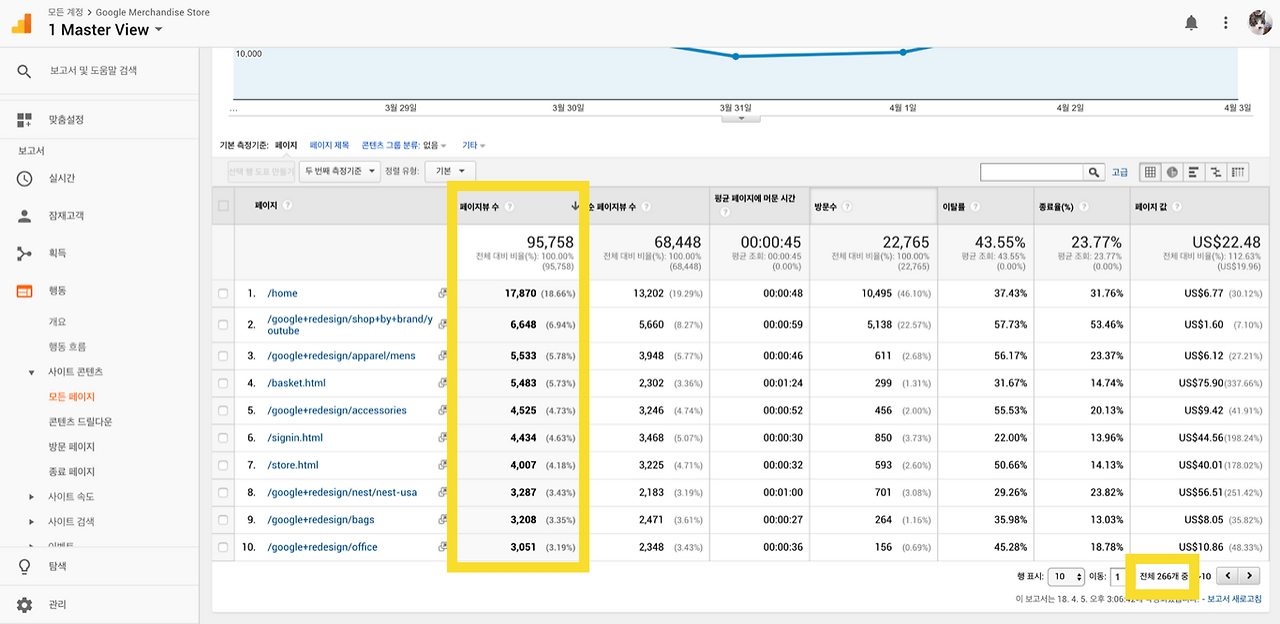Open /signin.html external link icon

442,438
